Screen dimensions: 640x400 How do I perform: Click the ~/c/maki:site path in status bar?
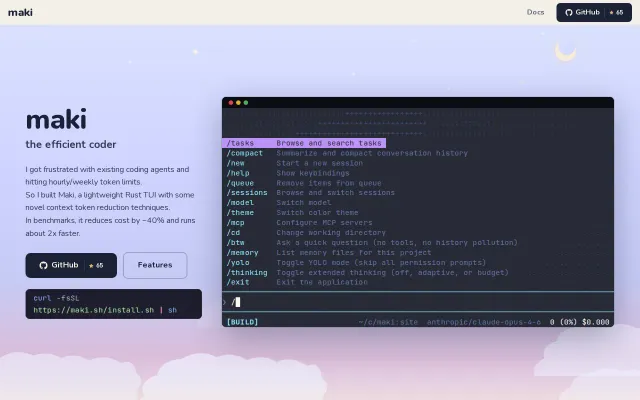388,322
